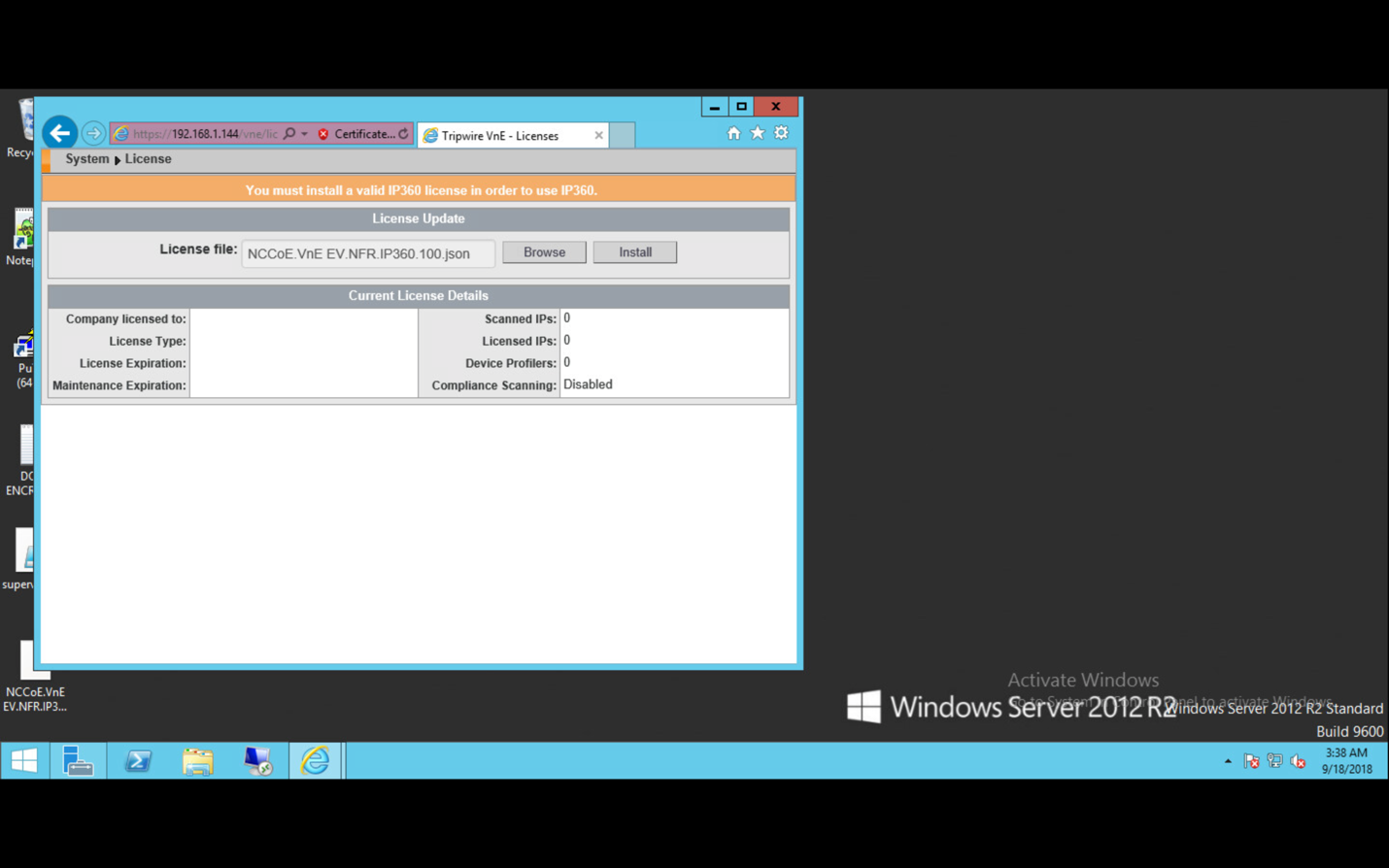Viewport: 1389px width, 868px height.
Task: Launch Server Manager from the taskbar
Action: (x=78, y=761)
